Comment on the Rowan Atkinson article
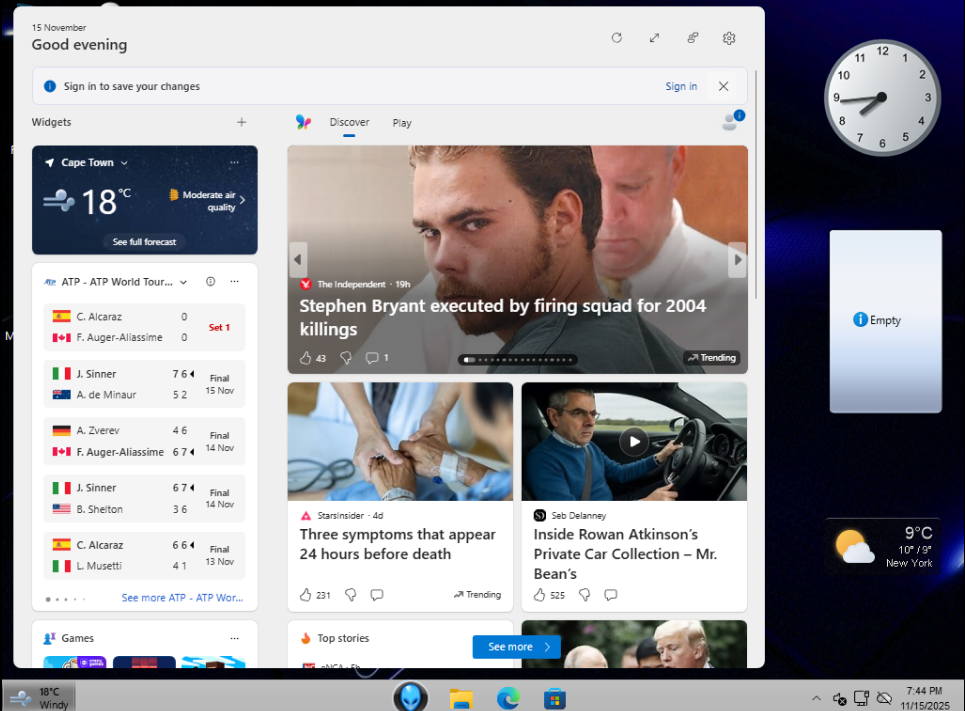The width and height of the screenshot is (965, 711). tap(611, 595)
